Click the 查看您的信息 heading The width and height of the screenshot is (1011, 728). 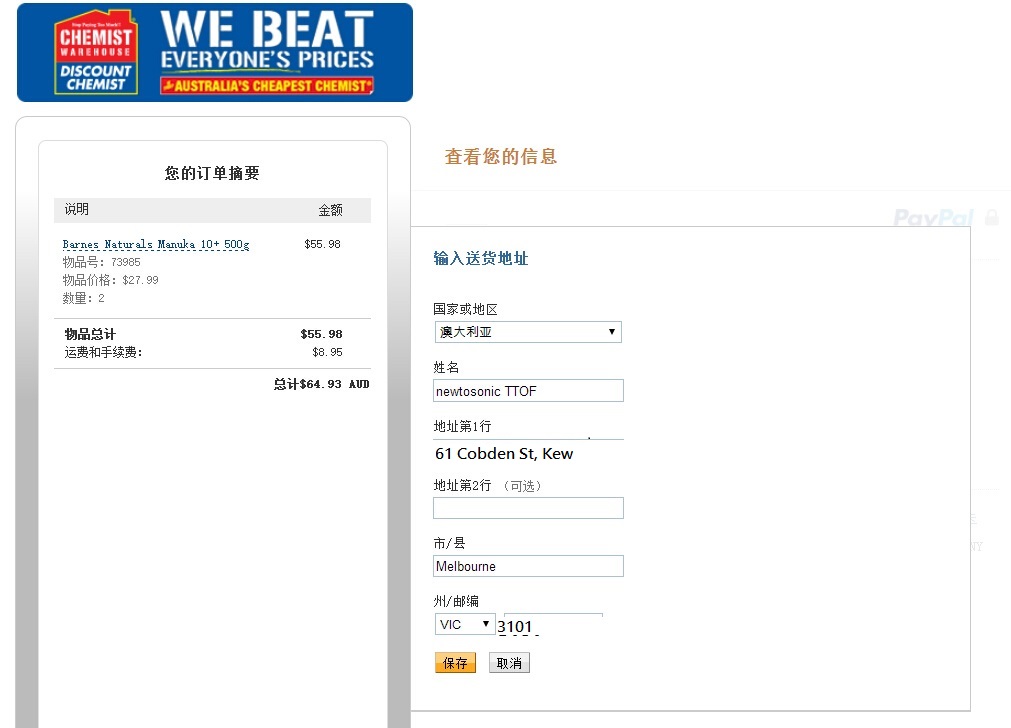[x=500, y=157]
